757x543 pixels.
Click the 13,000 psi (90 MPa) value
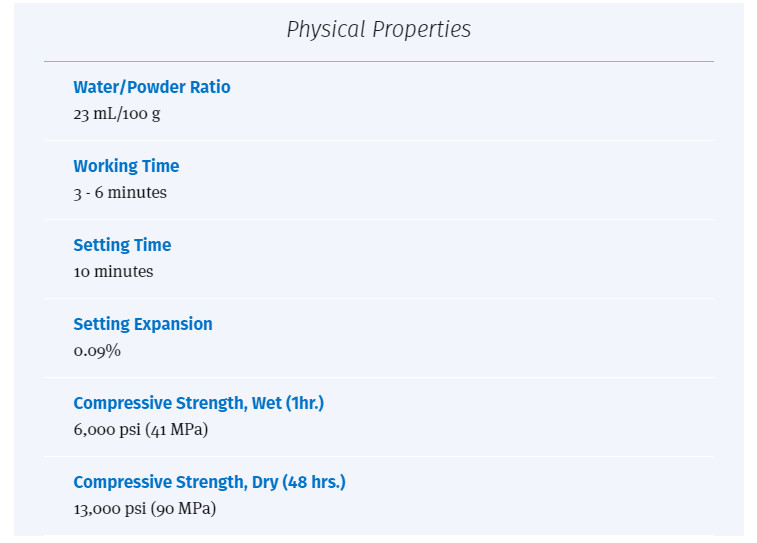[x=144, y=509]
